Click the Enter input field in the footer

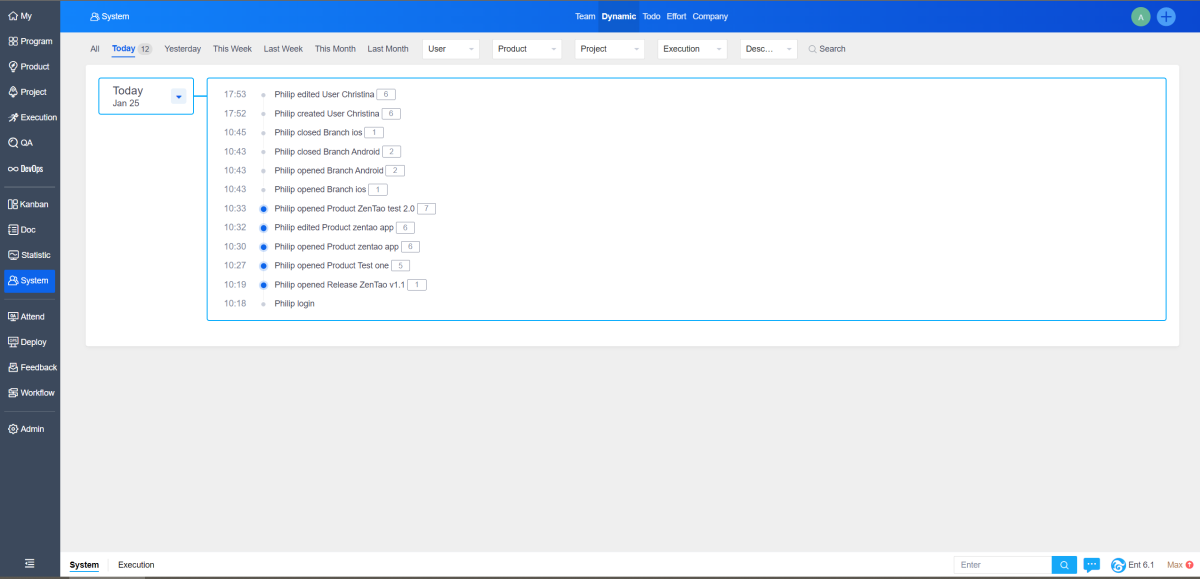(1003, 565)
